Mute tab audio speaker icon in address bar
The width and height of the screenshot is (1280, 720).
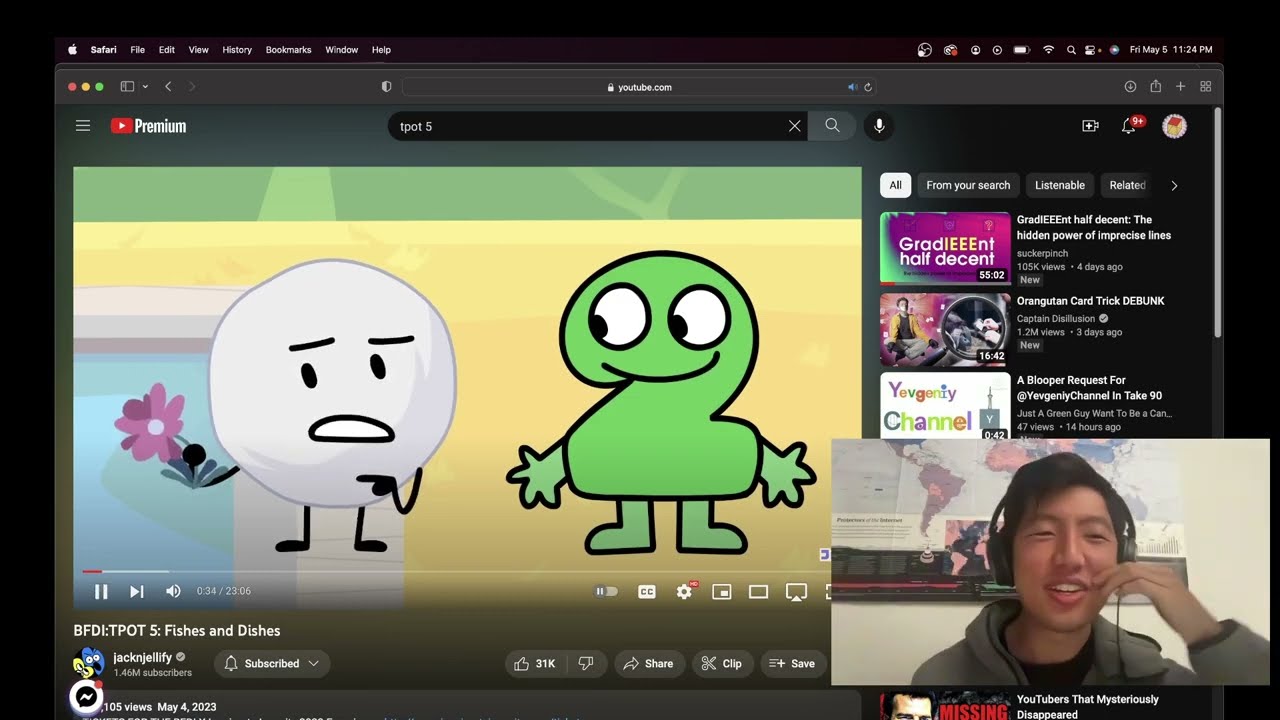pyautogui.click(x=852, y=87)
